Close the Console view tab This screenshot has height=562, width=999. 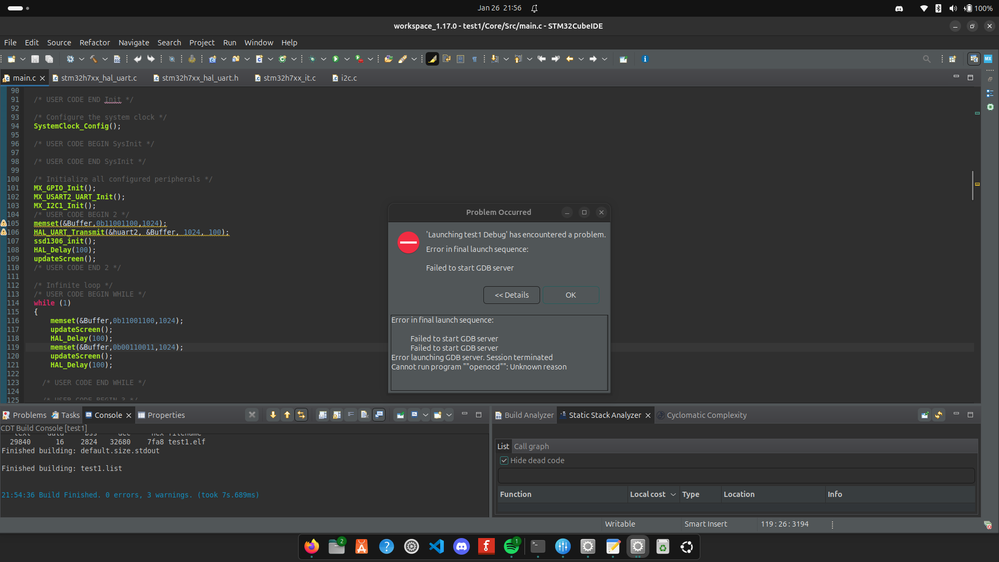point(129,415)
